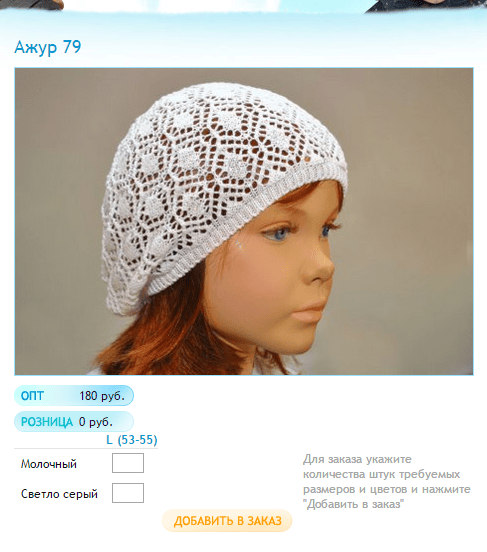Click the ОПТ label in the price badge

click(32, 396)
